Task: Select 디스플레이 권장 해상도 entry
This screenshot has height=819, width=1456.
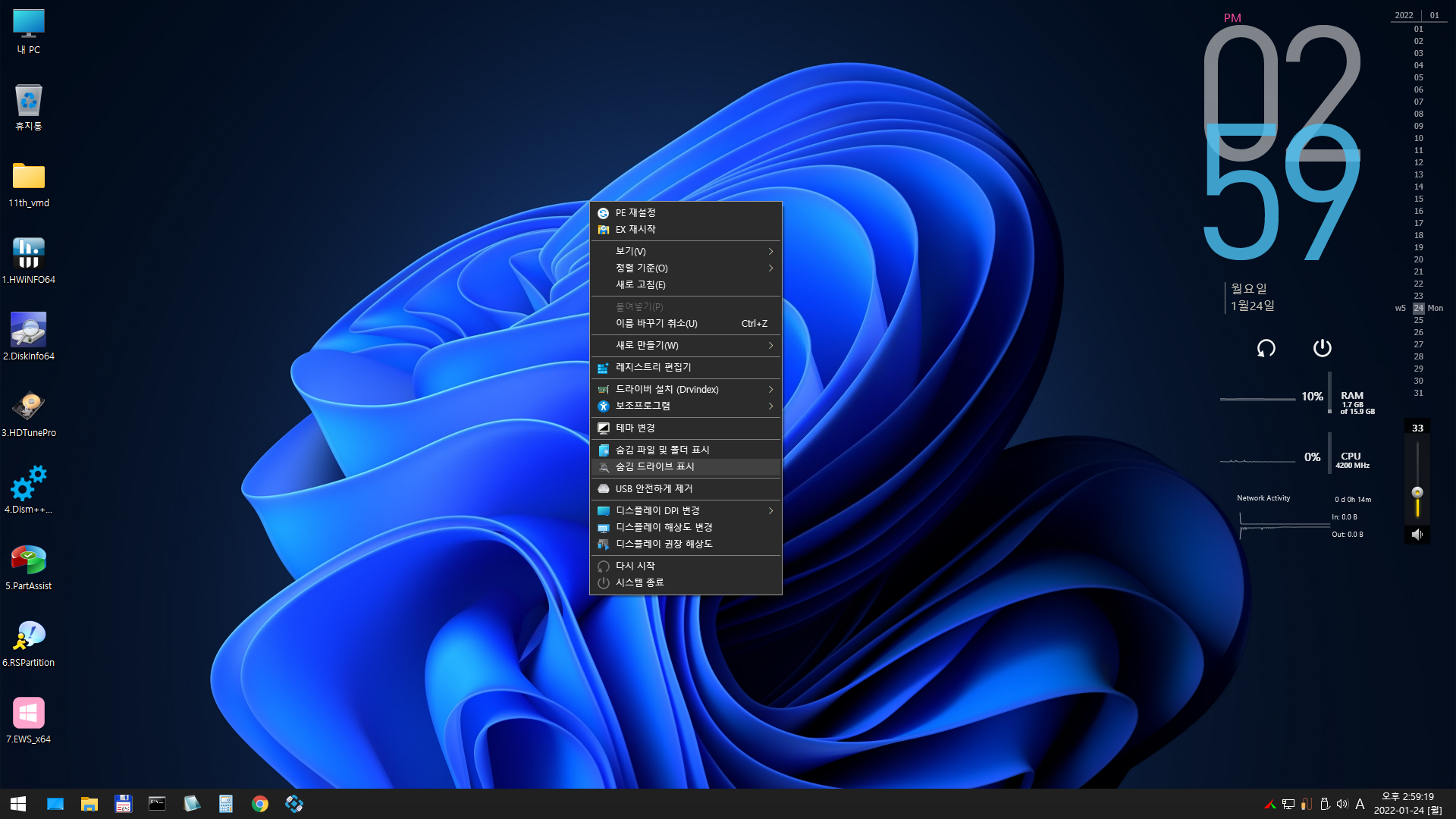Action: (x=686, y=544)
